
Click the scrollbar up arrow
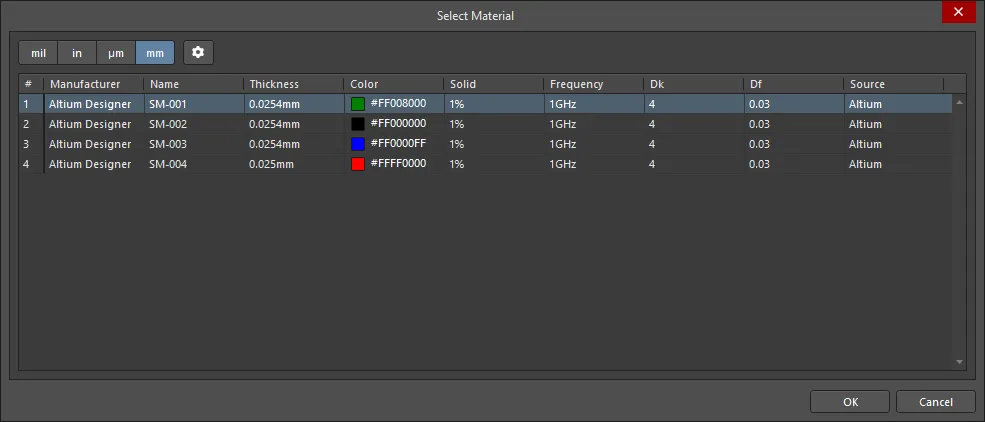click(959, 102)
